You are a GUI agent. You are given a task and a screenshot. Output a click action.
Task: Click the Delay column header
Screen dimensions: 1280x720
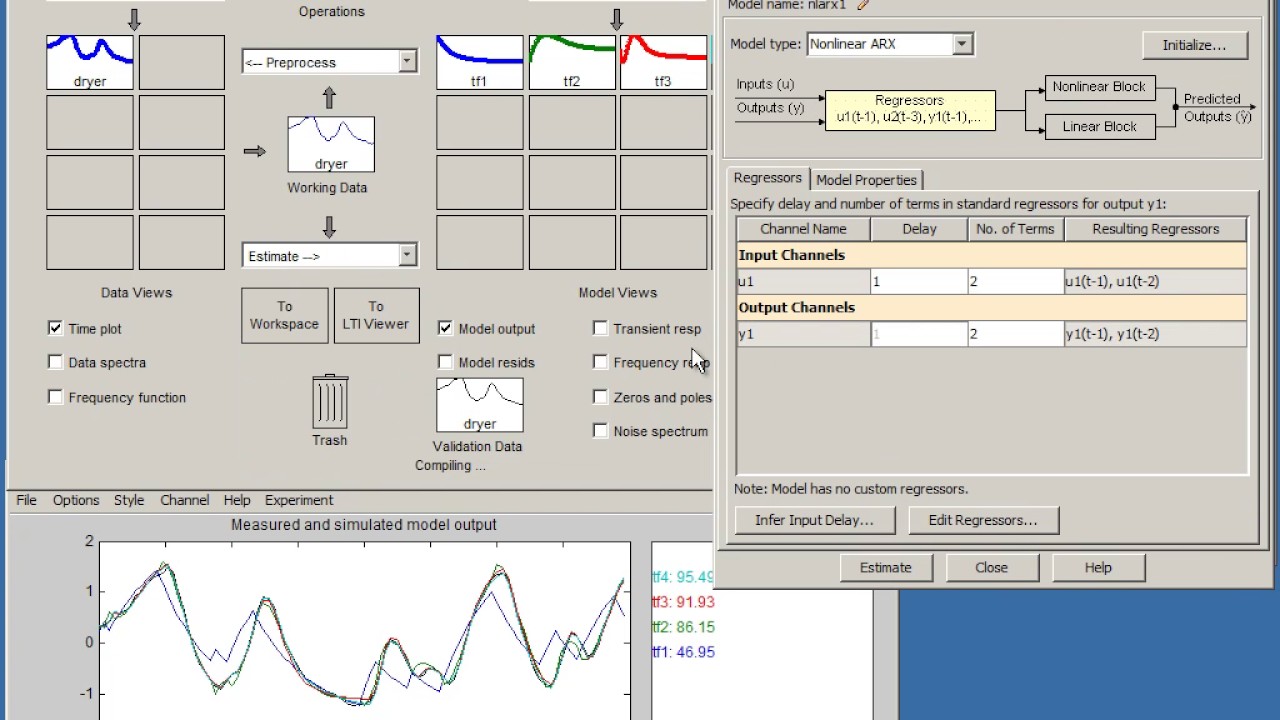(919, 229)
